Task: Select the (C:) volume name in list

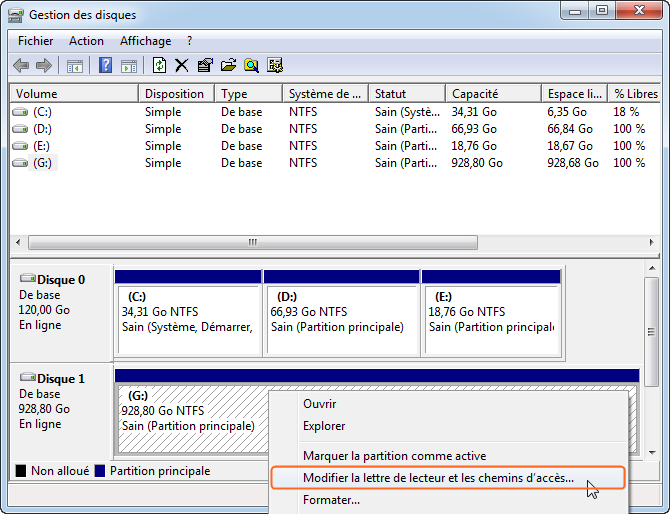Action: click(42, 112)
